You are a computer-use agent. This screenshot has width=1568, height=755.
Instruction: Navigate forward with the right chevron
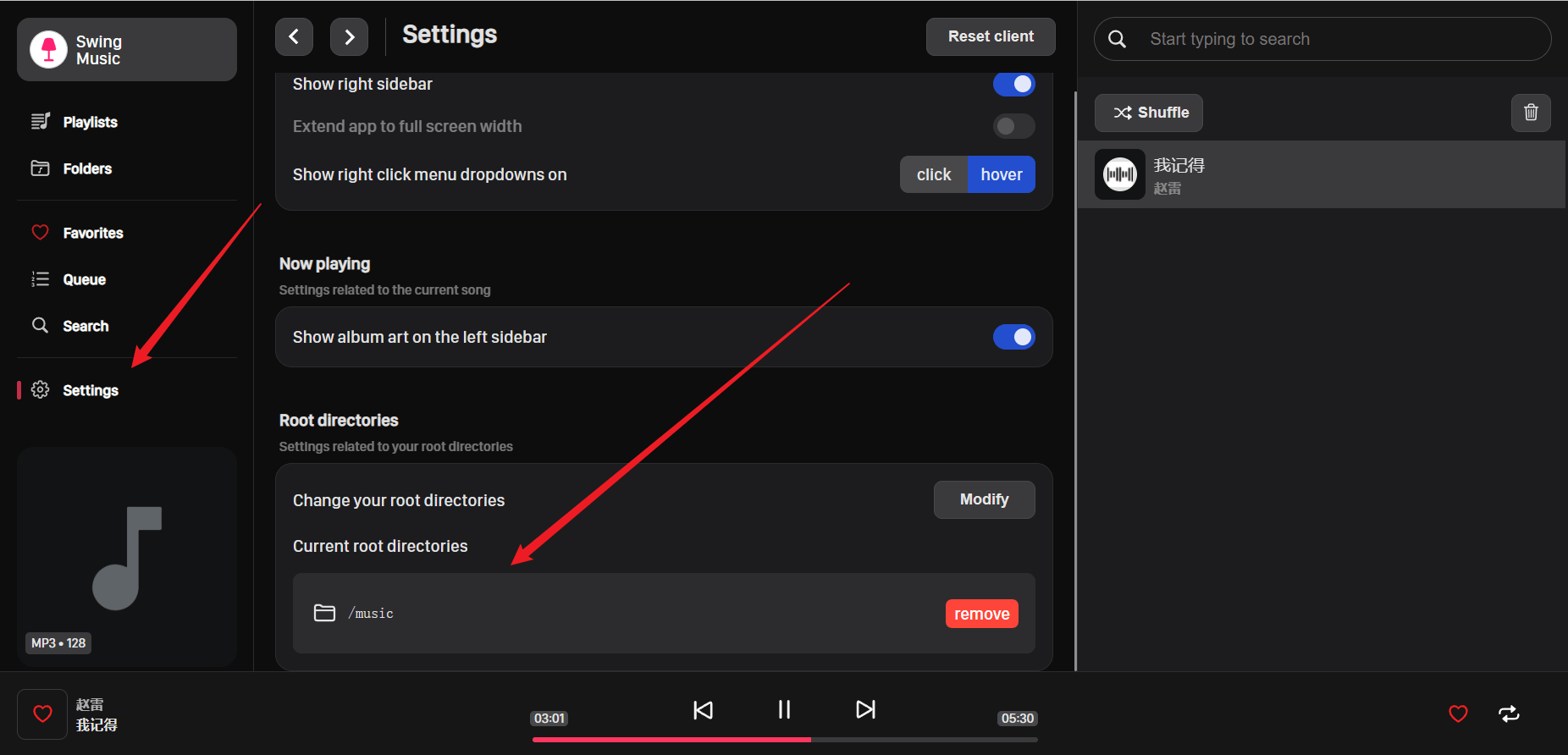(x=349, y=36)
